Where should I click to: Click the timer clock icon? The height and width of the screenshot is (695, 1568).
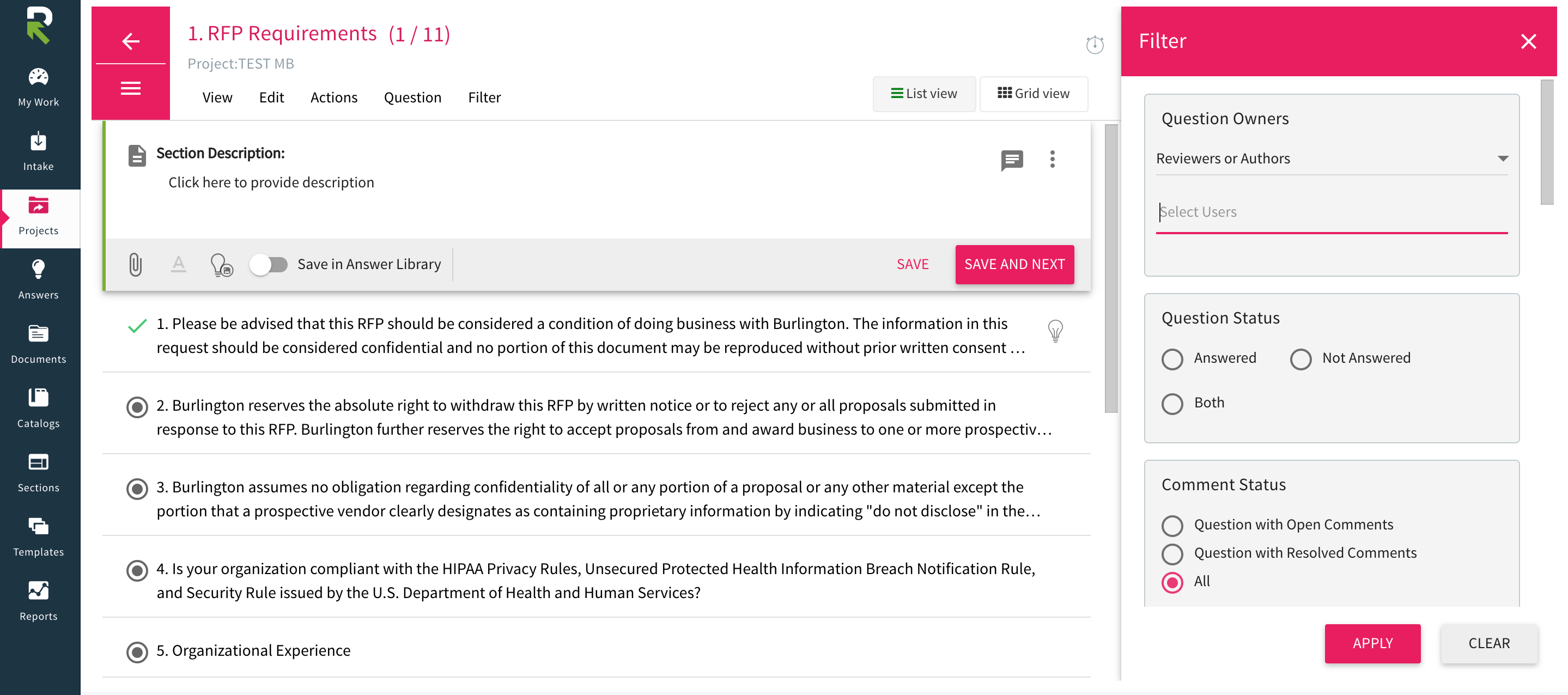click(x=1095, y=45)
